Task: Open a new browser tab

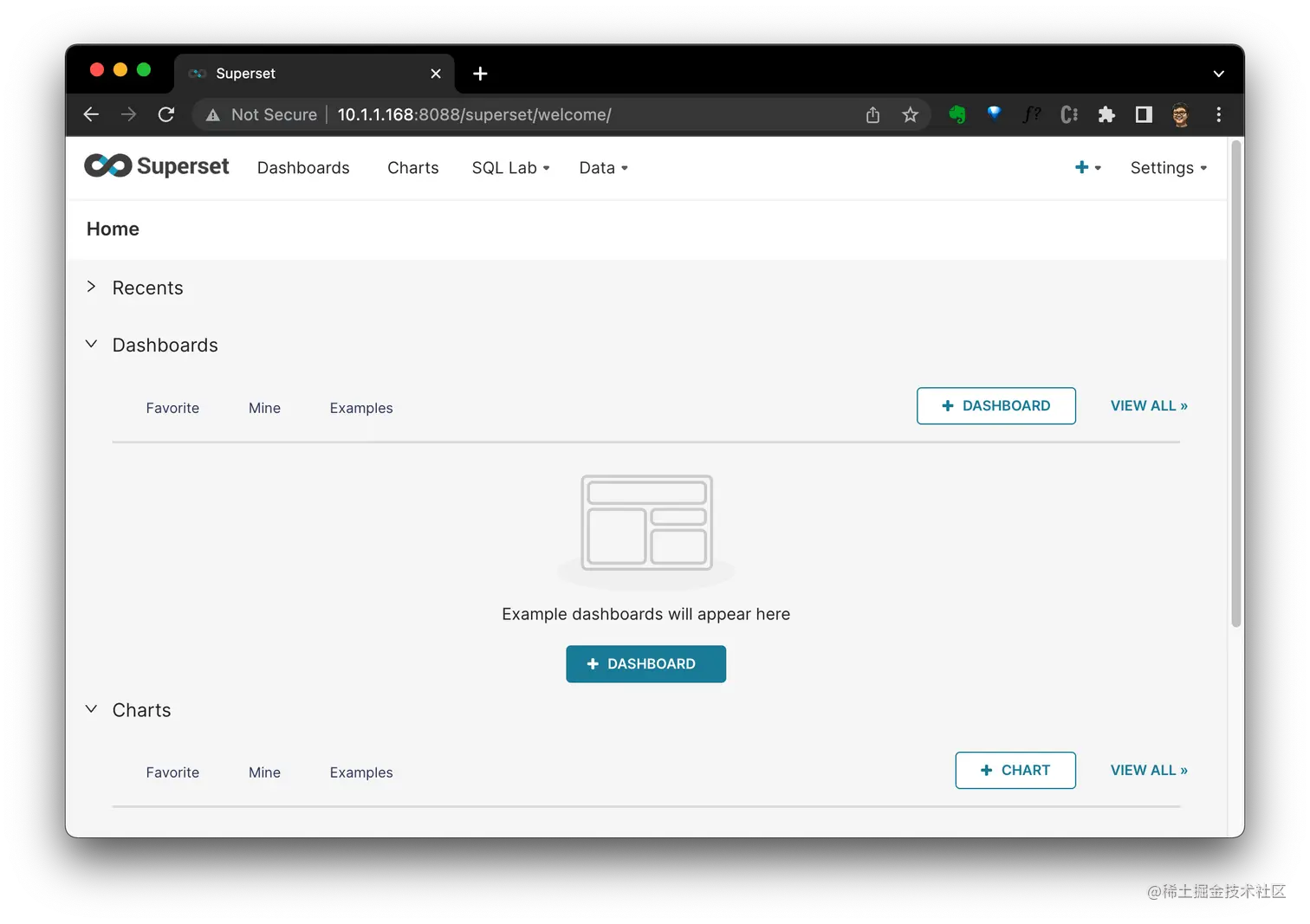Action: coord(480,74)
